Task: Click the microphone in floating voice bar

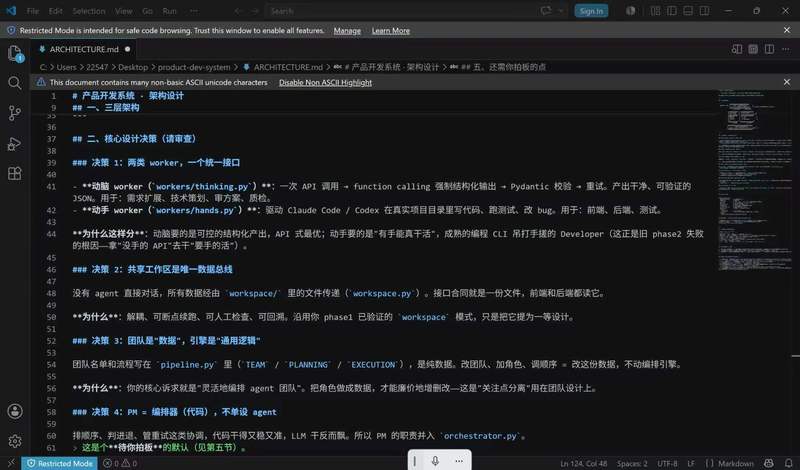Action: point(435,461)
